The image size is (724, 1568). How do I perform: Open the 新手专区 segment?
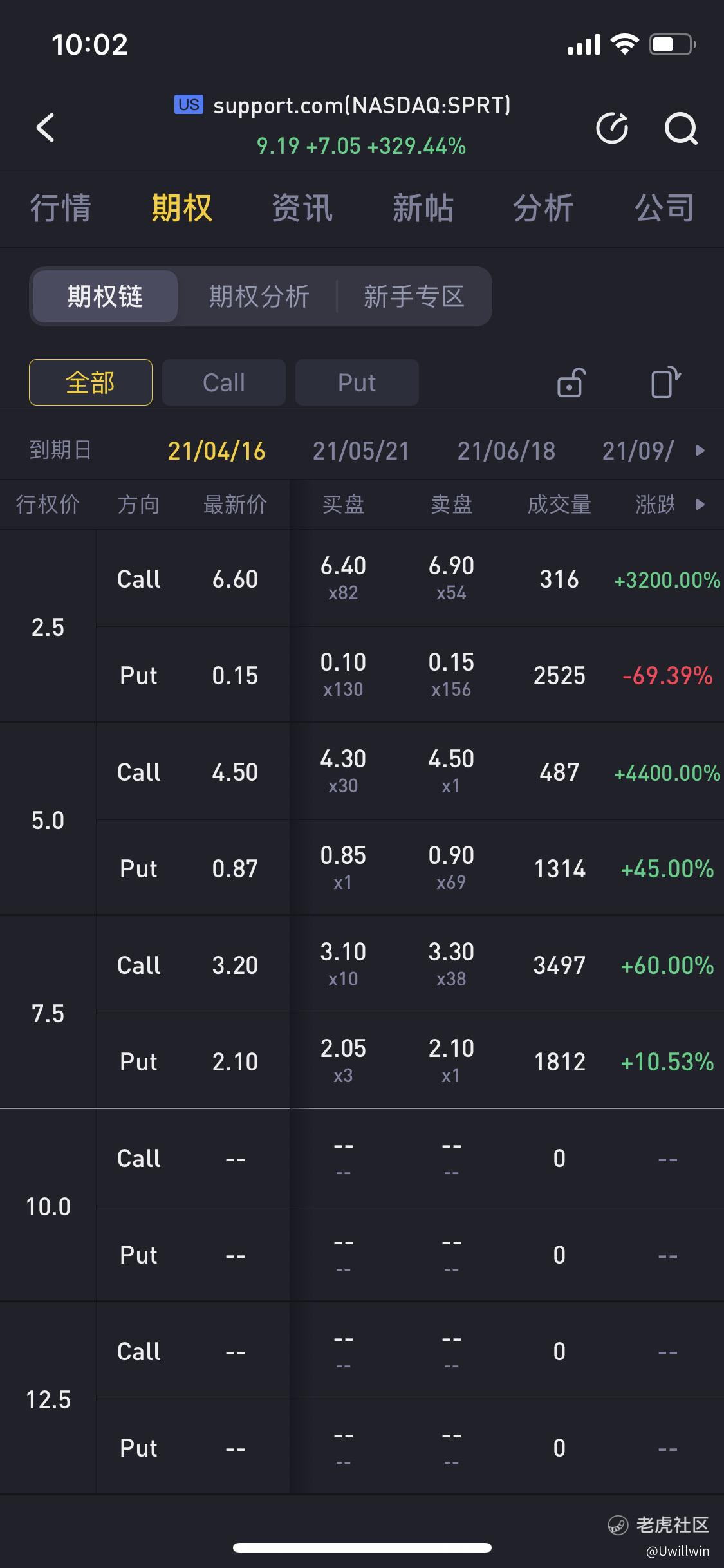(x=414, y=297)
